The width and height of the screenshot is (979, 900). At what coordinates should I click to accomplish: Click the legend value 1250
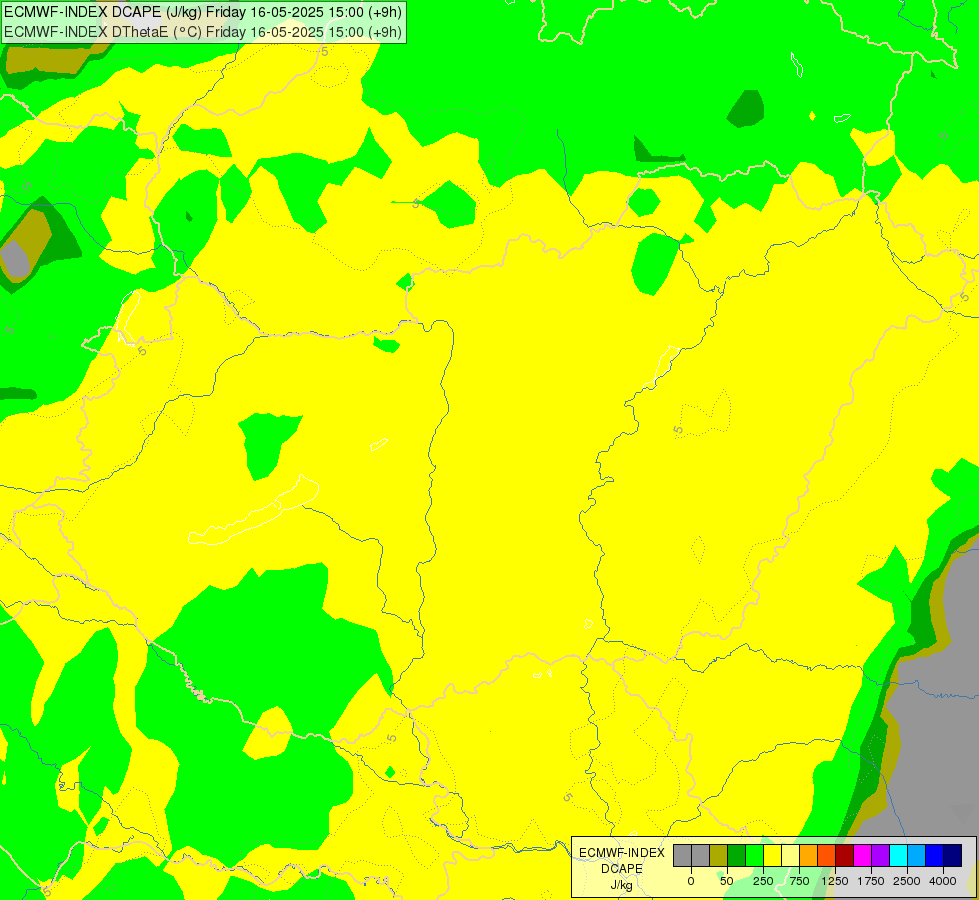(835, 881)
